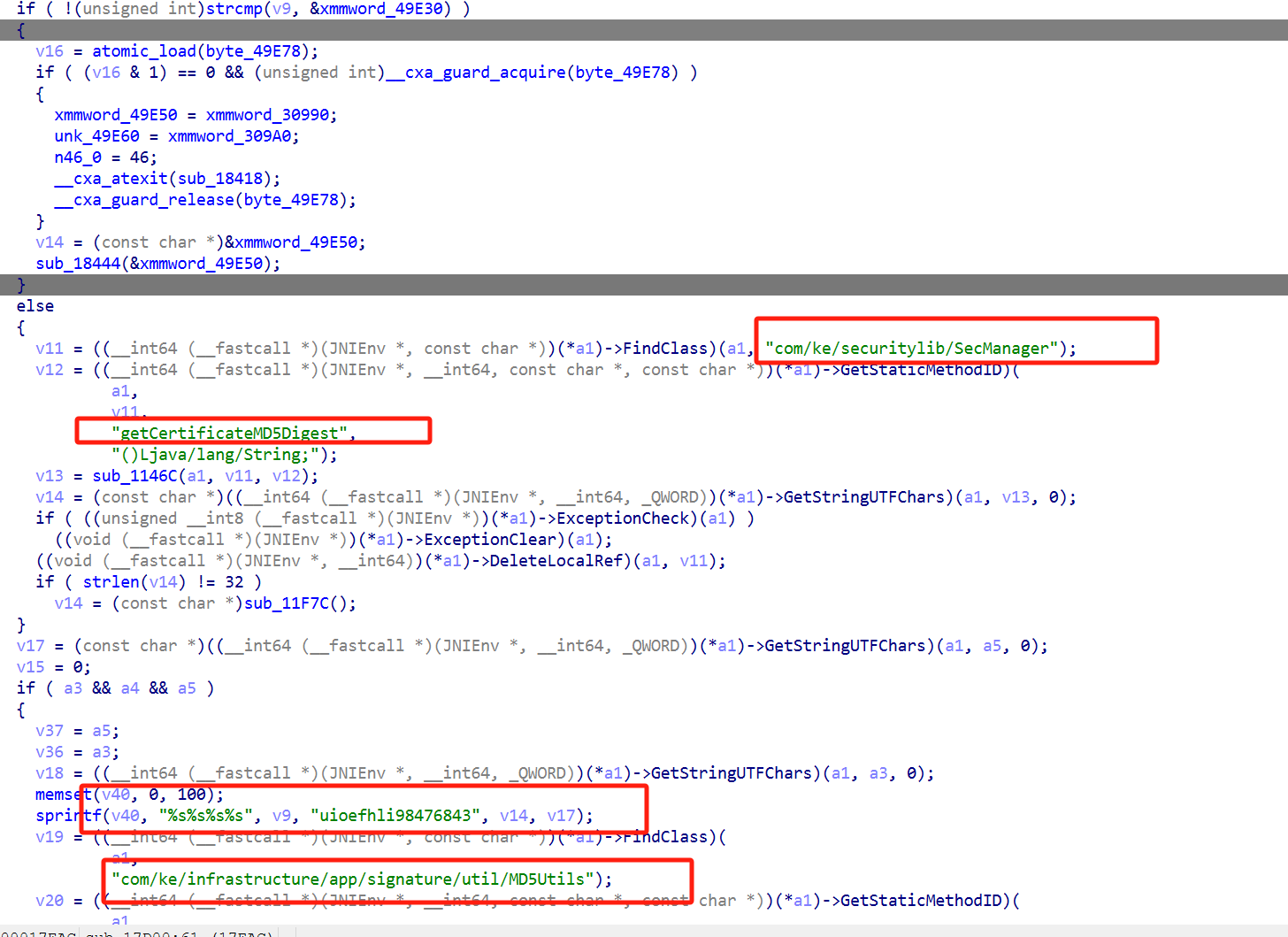The height and width of the screenshot is (937, 1288).
Task: Click v13 at its assignment line
Action: click(50, 476)
